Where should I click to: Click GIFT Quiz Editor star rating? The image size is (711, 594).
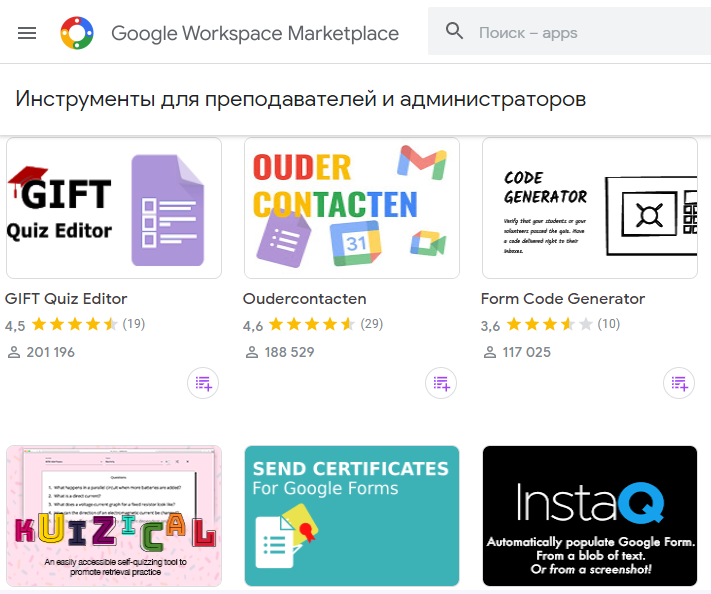(x=75, y=325)
